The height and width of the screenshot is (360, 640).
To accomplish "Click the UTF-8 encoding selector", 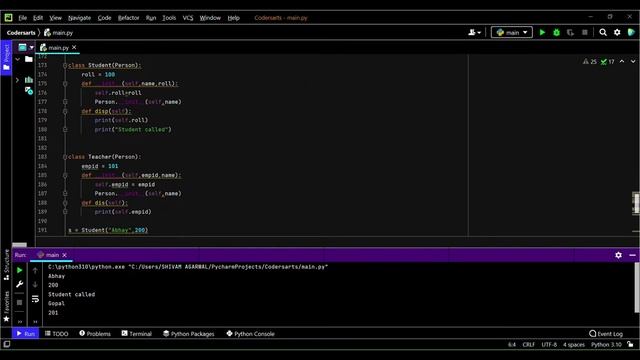I will pos(549,345).
